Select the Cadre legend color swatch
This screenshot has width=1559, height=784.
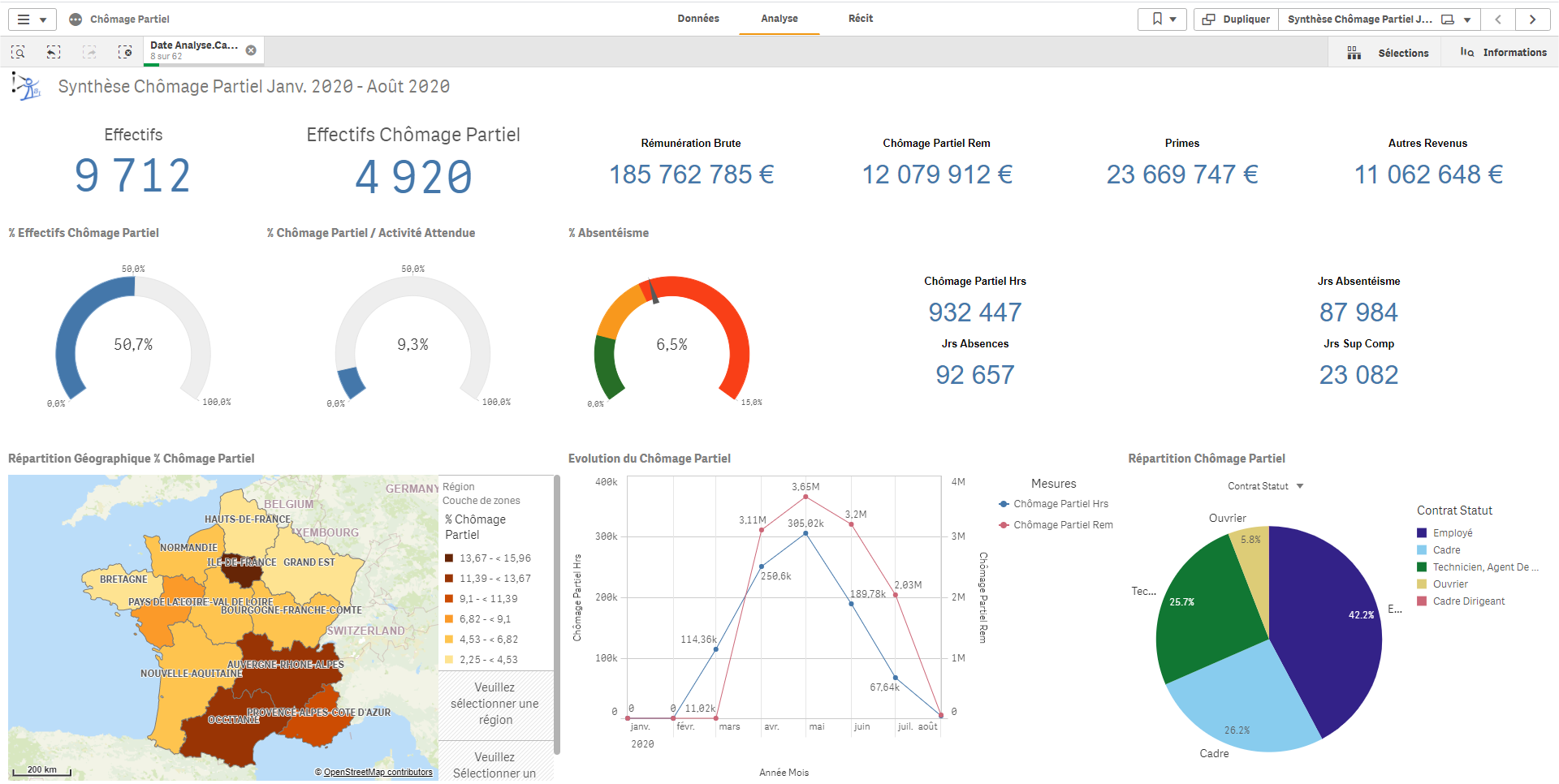1422,550
